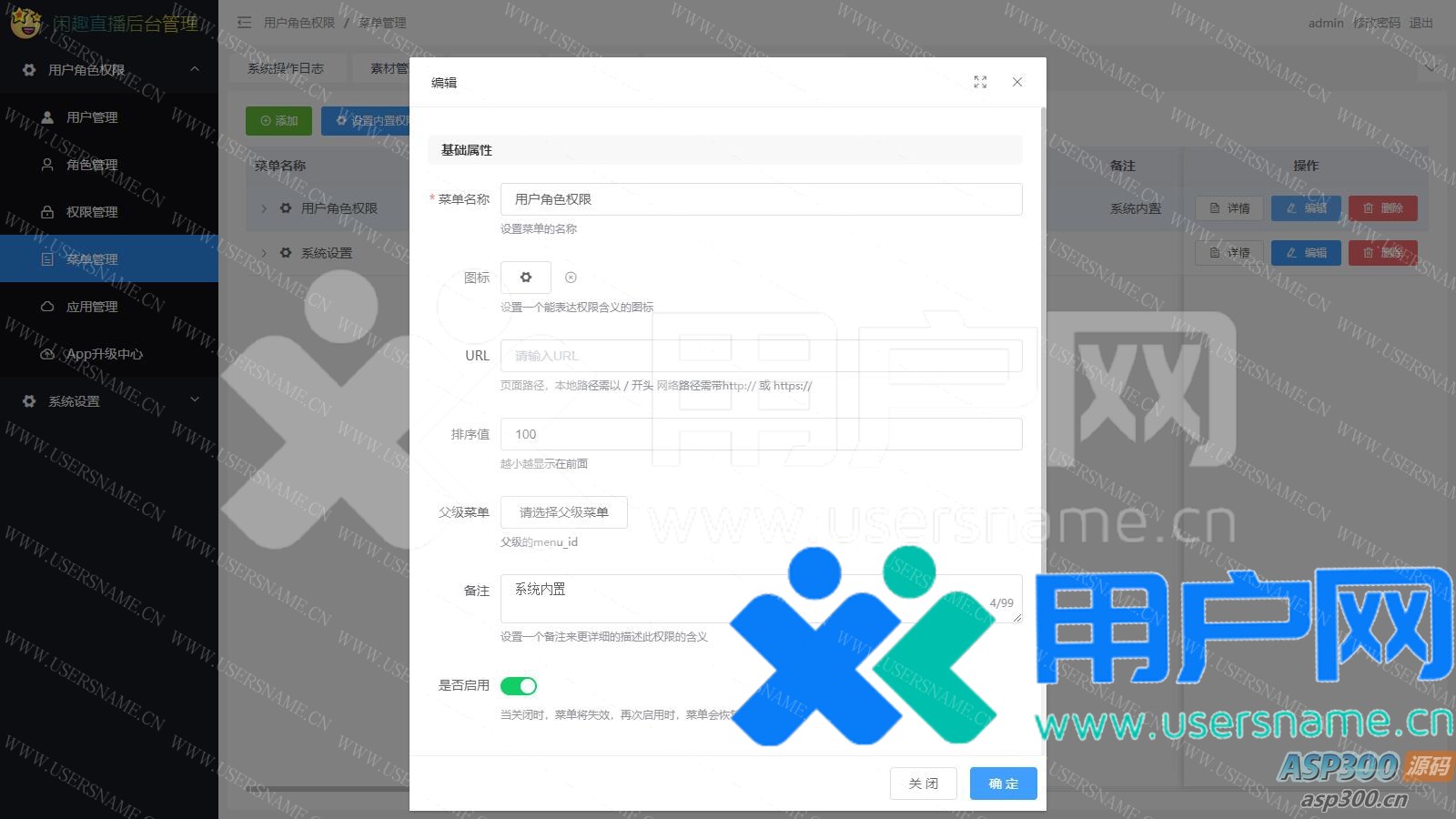
Task: Switch to the 系统操作日志 tab
Action: tap(286, 68)
